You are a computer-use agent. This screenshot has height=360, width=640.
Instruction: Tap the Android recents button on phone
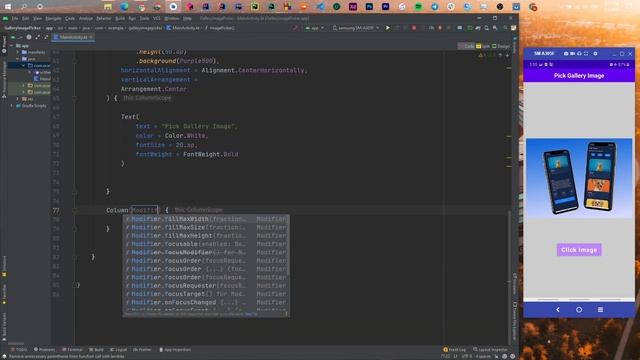tap(600, 310)
